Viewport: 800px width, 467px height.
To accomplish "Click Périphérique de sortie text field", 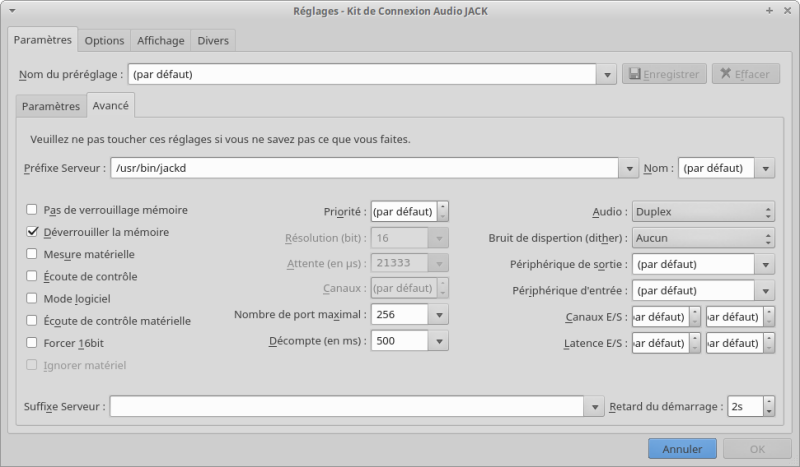I will click(x=693, y=264).
